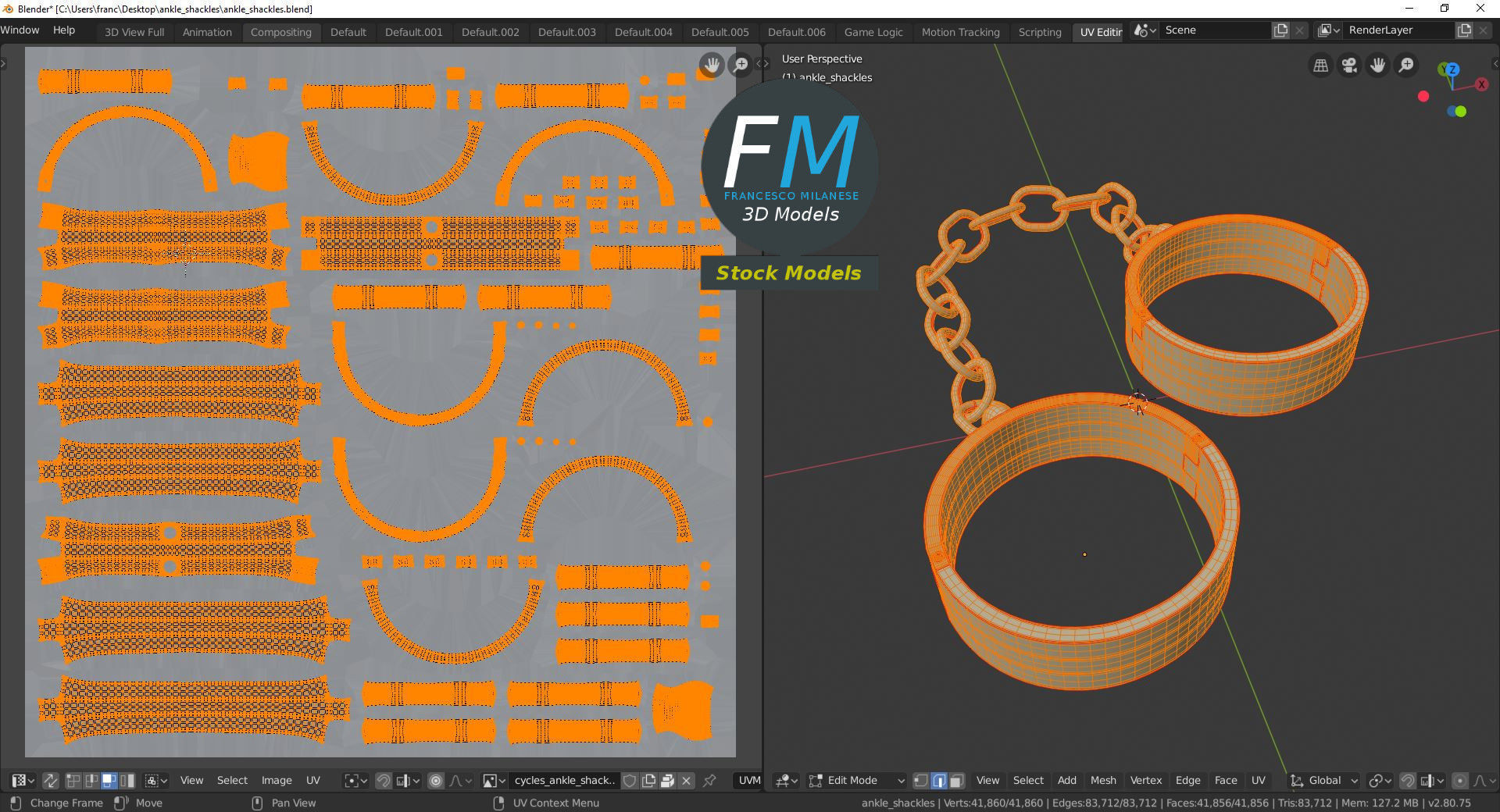Select UV vertex selection mode
The width and height of the screenshot is (1500, 812).
73,780
